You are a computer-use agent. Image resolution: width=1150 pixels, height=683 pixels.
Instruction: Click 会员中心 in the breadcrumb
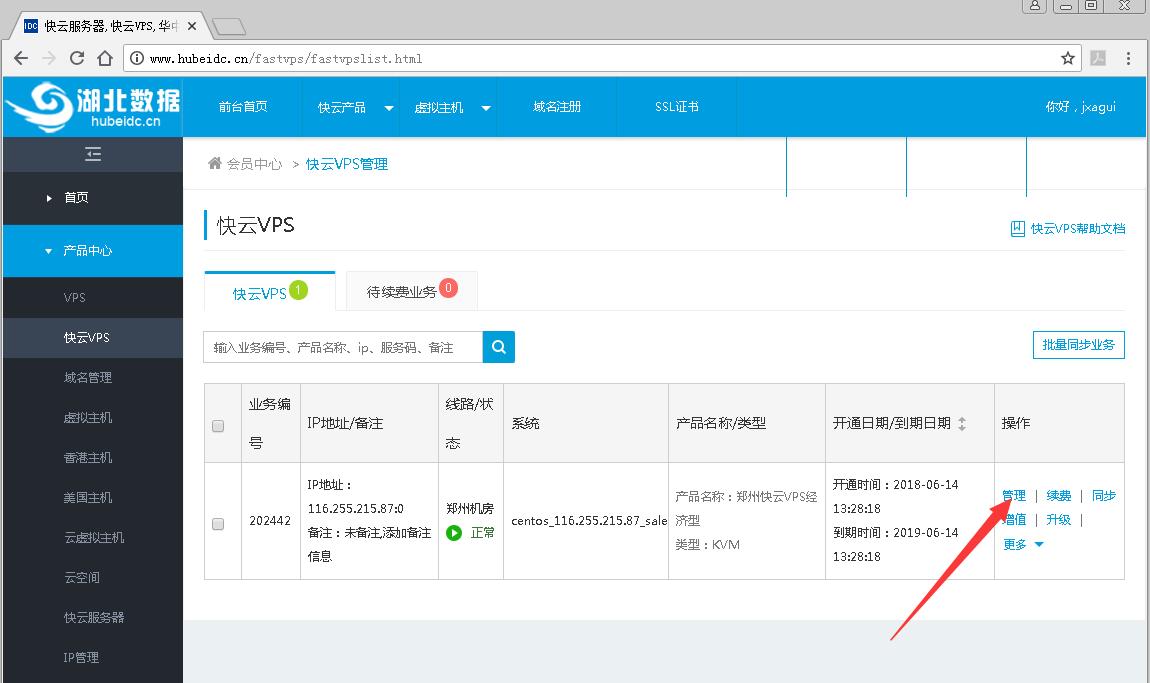point(254,164)
